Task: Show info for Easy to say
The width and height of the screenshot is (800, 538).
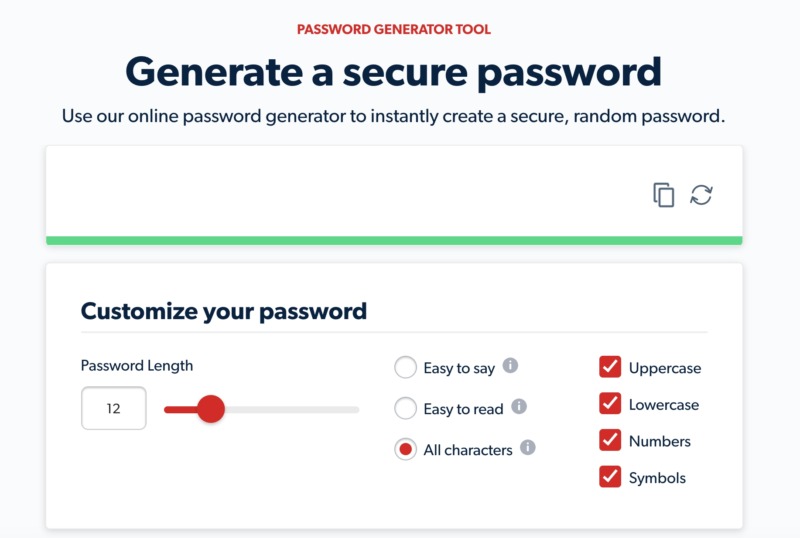Action: point(510,366)
